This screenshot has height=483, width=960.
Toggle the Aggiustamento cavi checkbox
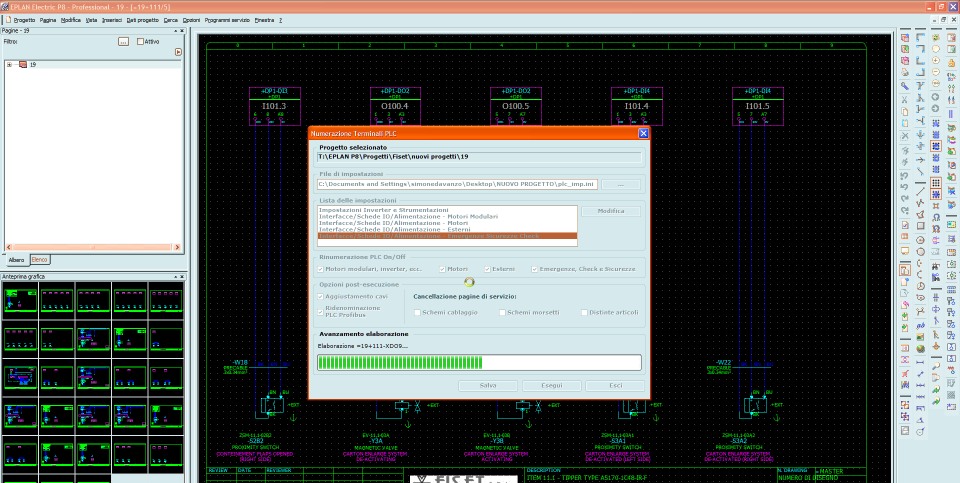[x=319, y=298]
